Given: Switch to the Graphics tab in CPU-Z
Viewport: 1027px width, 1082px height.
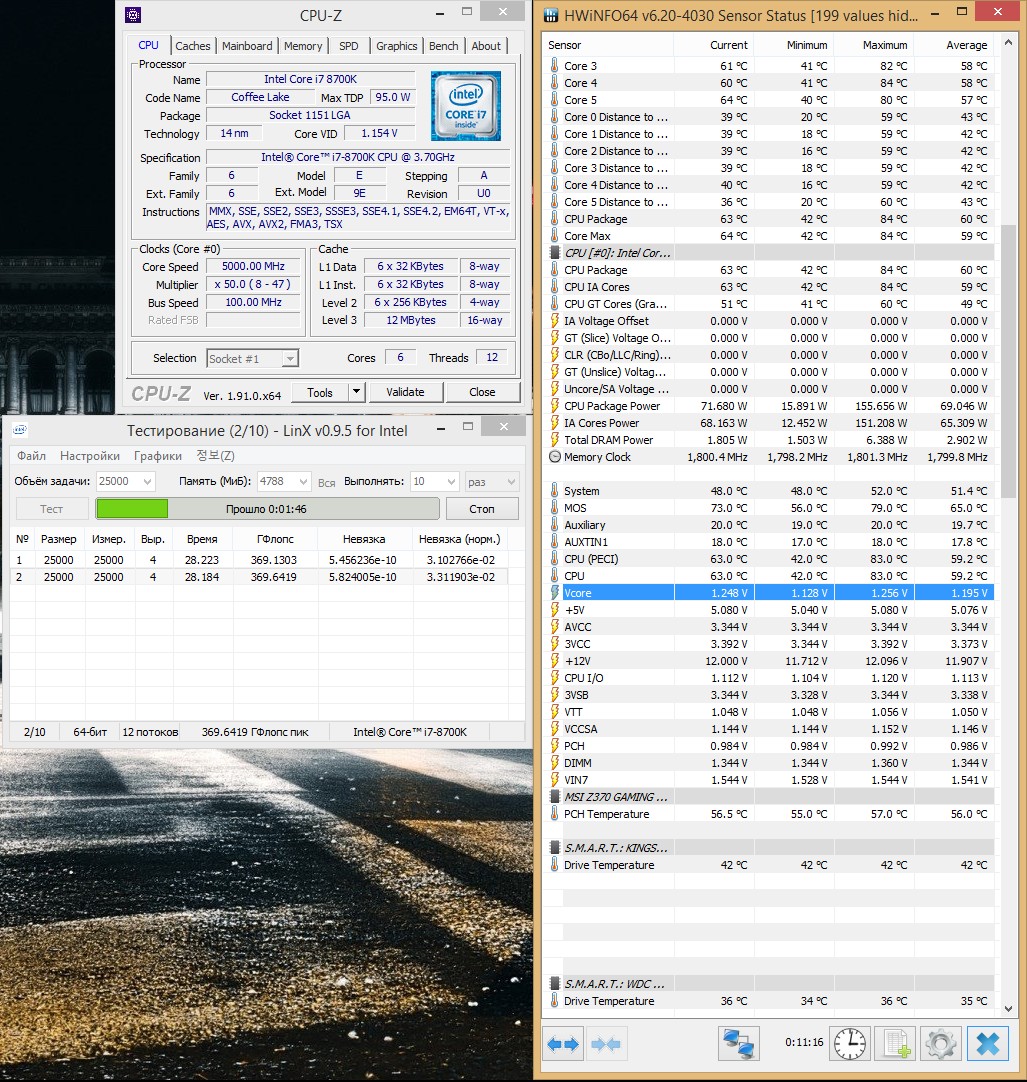Looking at the screenshot, I should [396, 46].
